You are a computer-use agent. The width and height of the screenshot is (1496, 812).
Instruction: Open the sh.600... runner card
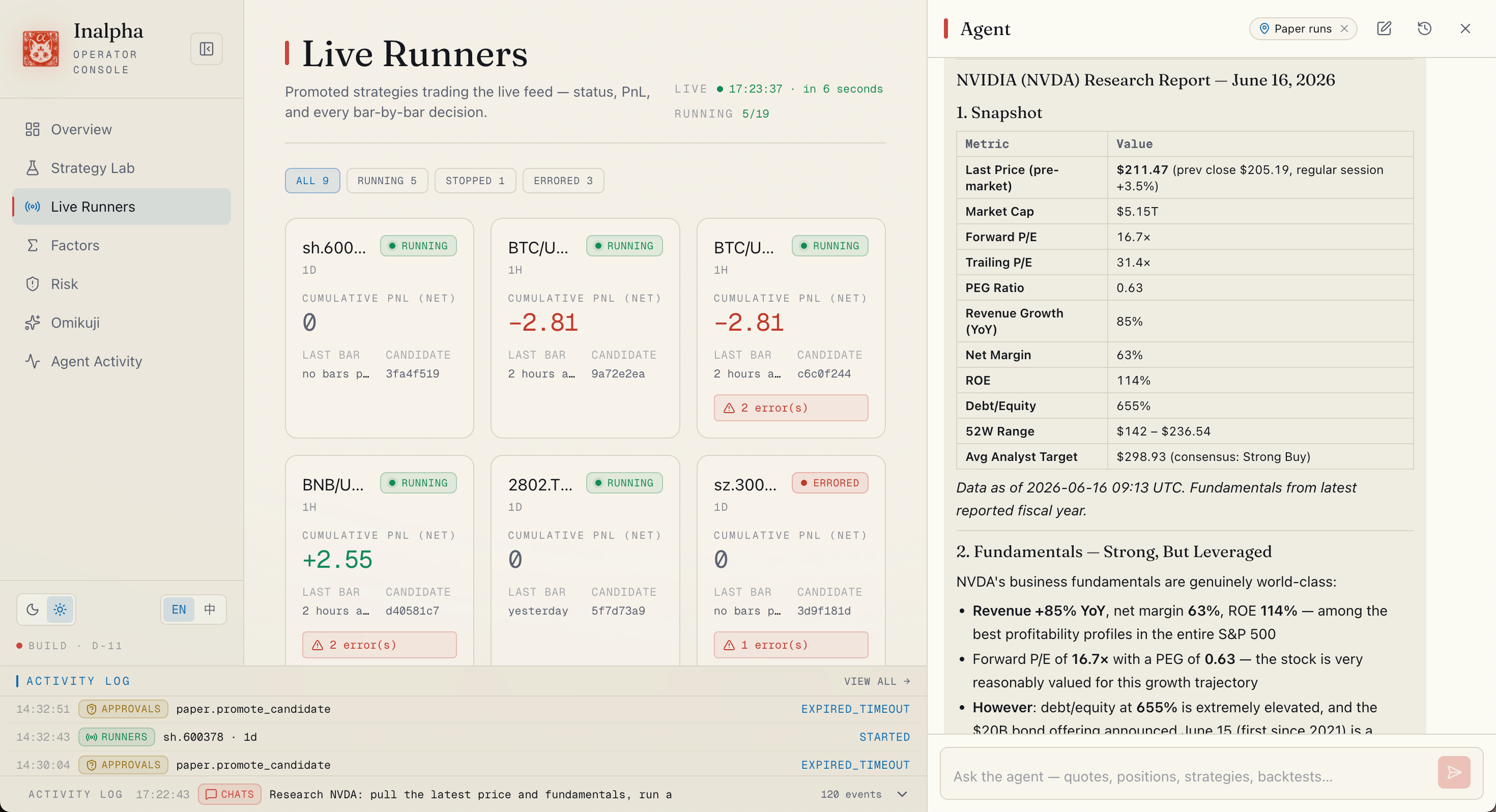[379, 328]
